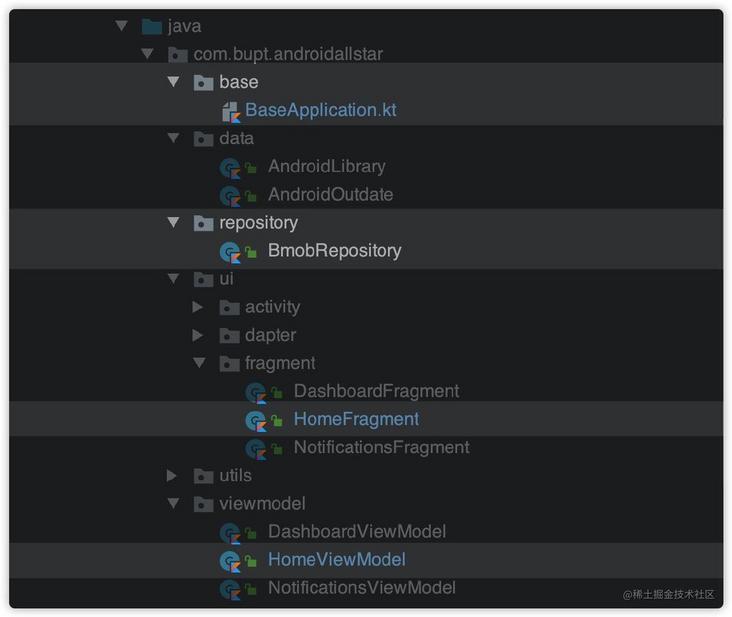Click the Kotlin file icon beside BaseApplication.kt
This screenshot has height=617, width=732.
(230, 111)
